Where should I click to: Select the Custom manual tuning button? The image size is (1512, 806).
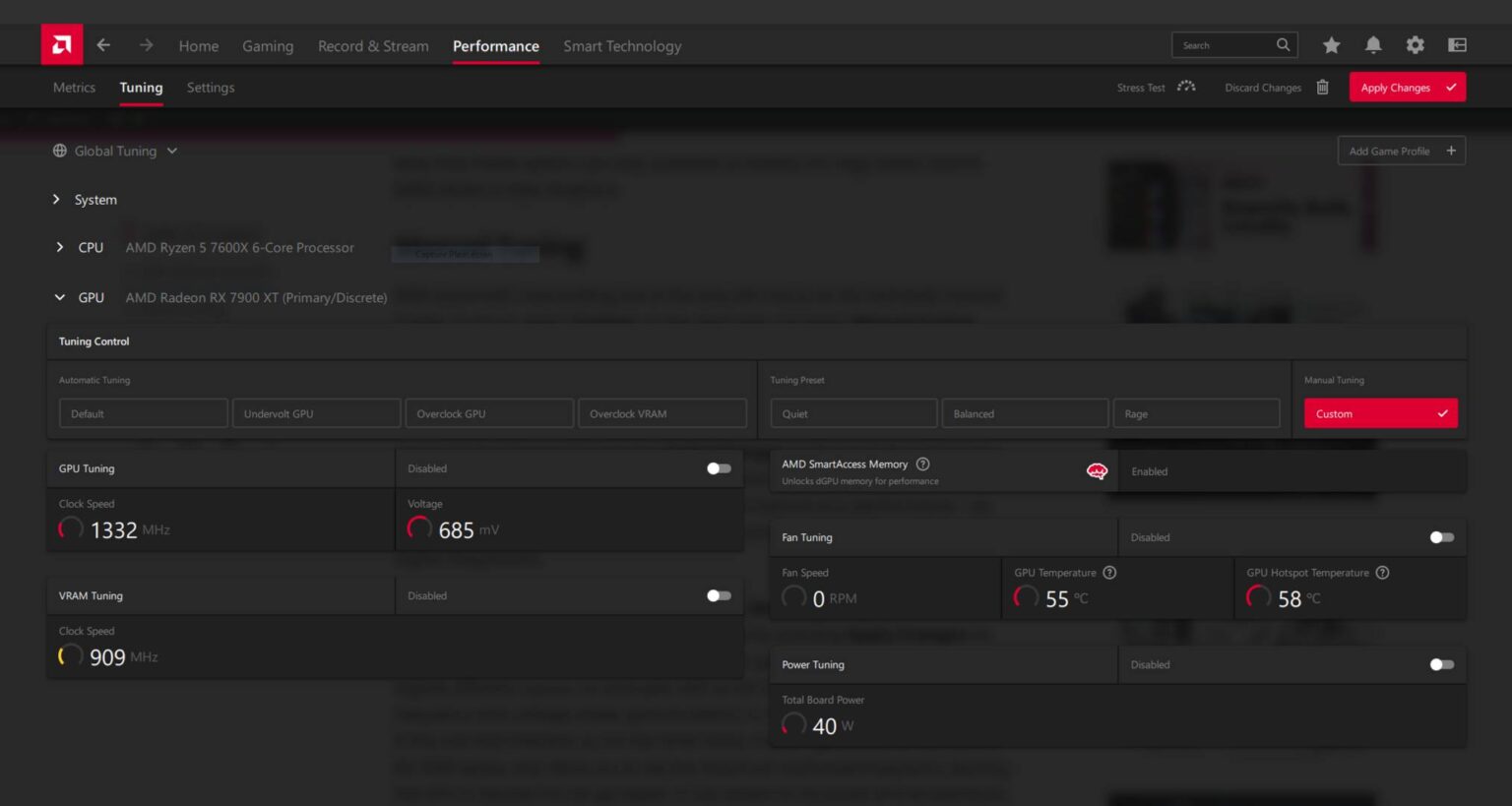pyautogui.click(x=1380, y=413)
